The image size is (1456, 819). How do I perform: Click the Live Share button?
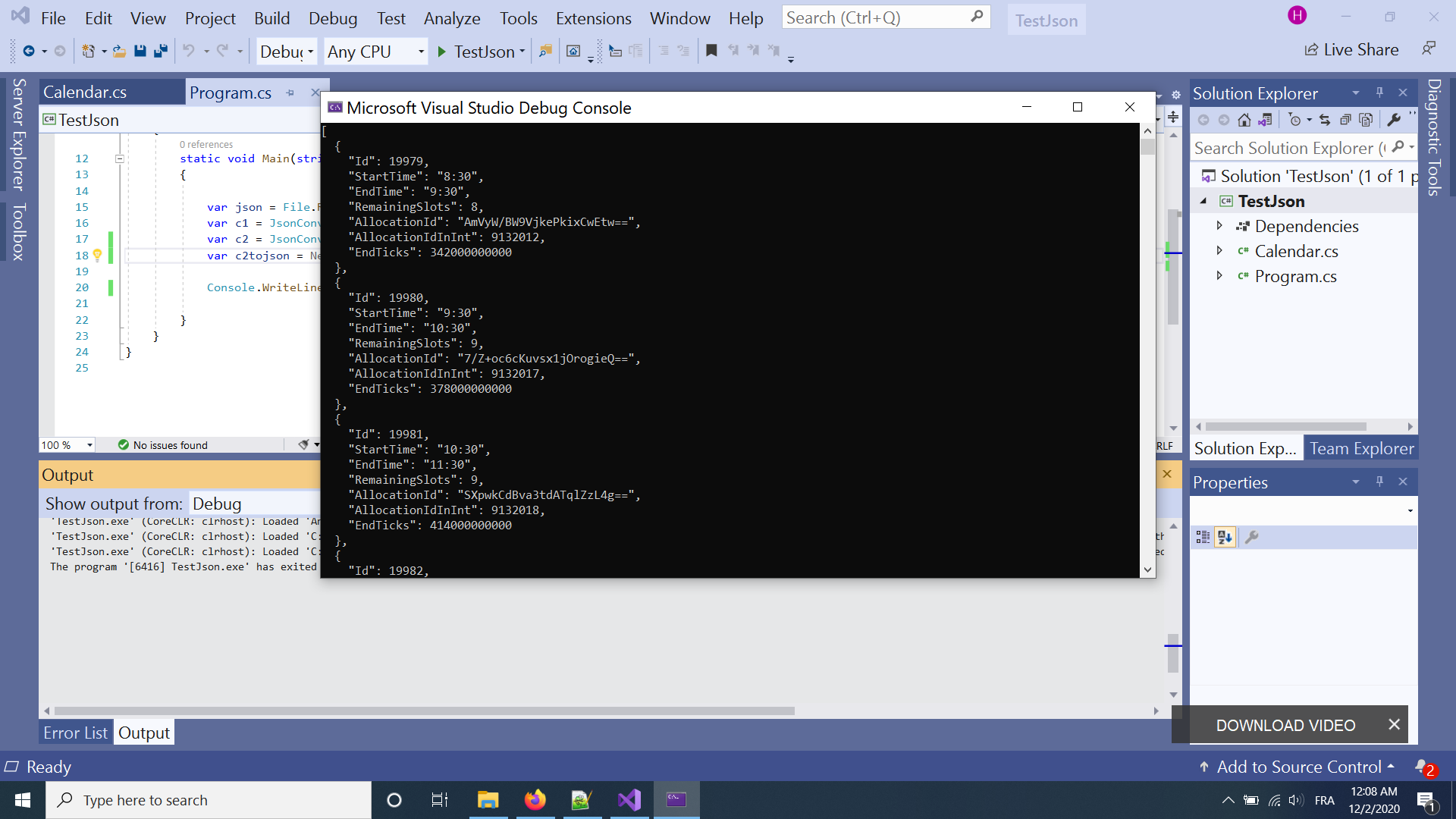pyautogui.click(x=1351, y=50)
